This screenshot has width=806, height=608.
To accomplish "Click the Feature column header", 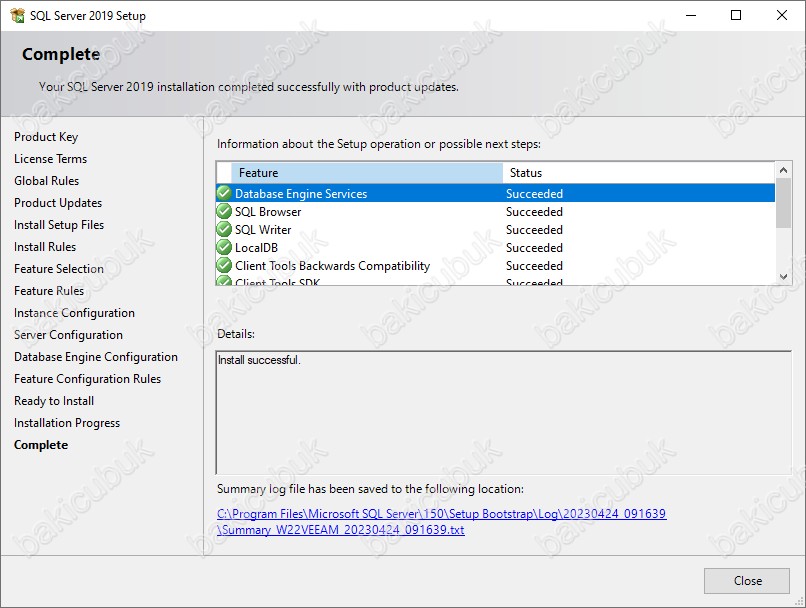I will point(367,173).
